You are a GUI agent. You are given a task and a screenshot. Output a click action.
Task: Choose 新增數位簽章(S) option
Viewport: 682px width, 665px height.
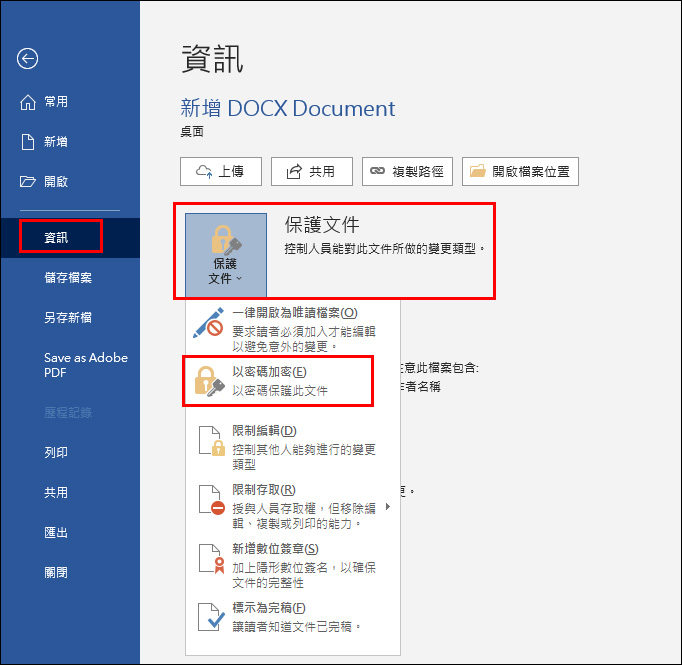293,565
